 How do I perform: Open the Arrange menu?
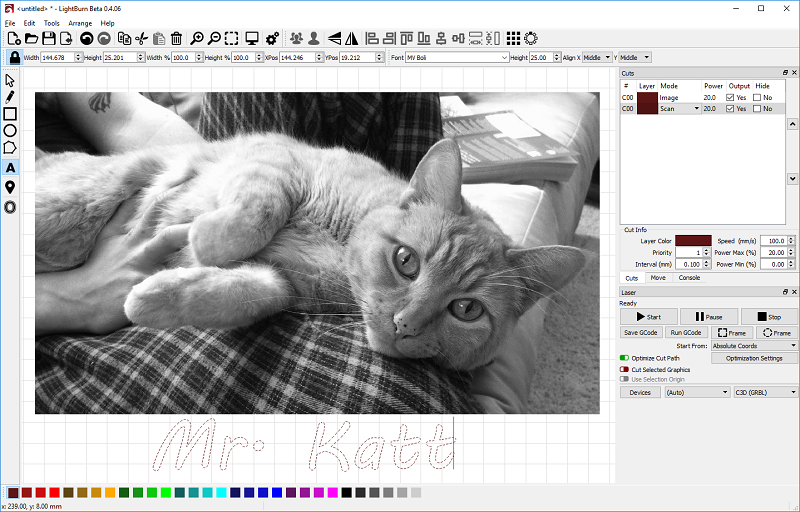[x=80, y=22]
